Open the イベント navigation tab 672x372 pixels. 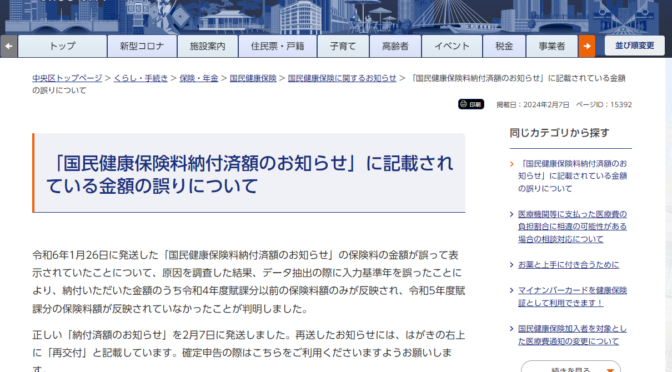[x=452, y=46]
